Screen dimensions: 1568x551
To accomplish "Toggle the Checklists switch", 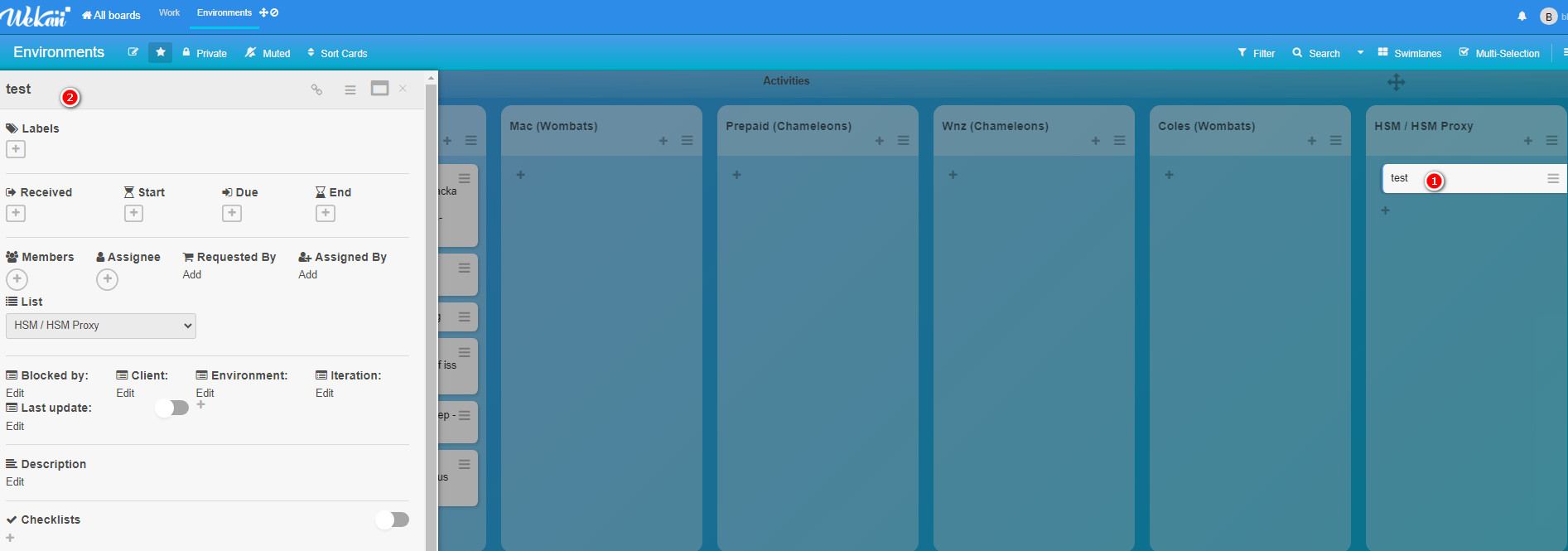I will pos(392,520).
